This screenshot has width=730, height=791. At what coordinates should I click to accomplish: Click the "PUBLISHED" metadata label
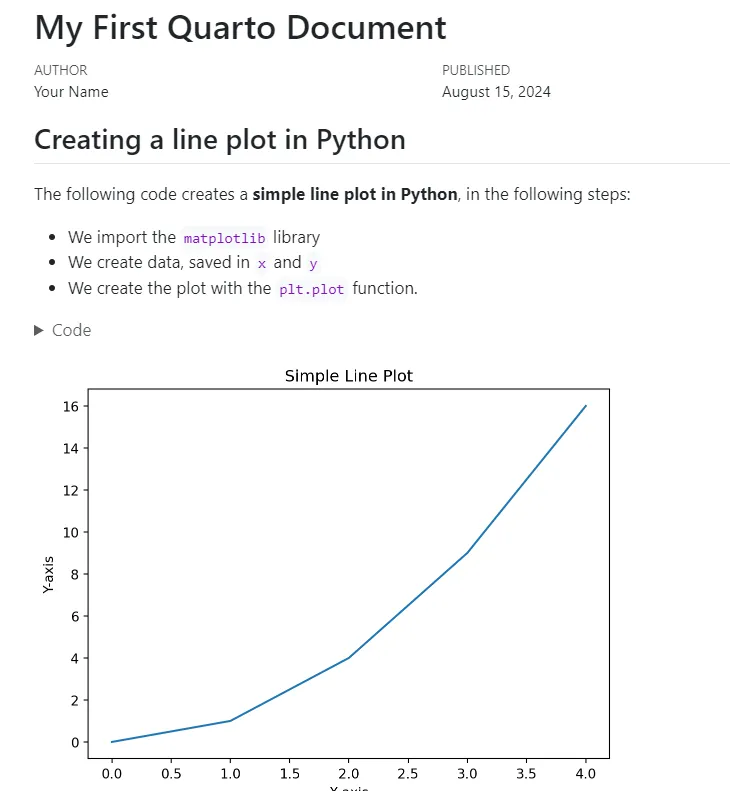[476, 70]
